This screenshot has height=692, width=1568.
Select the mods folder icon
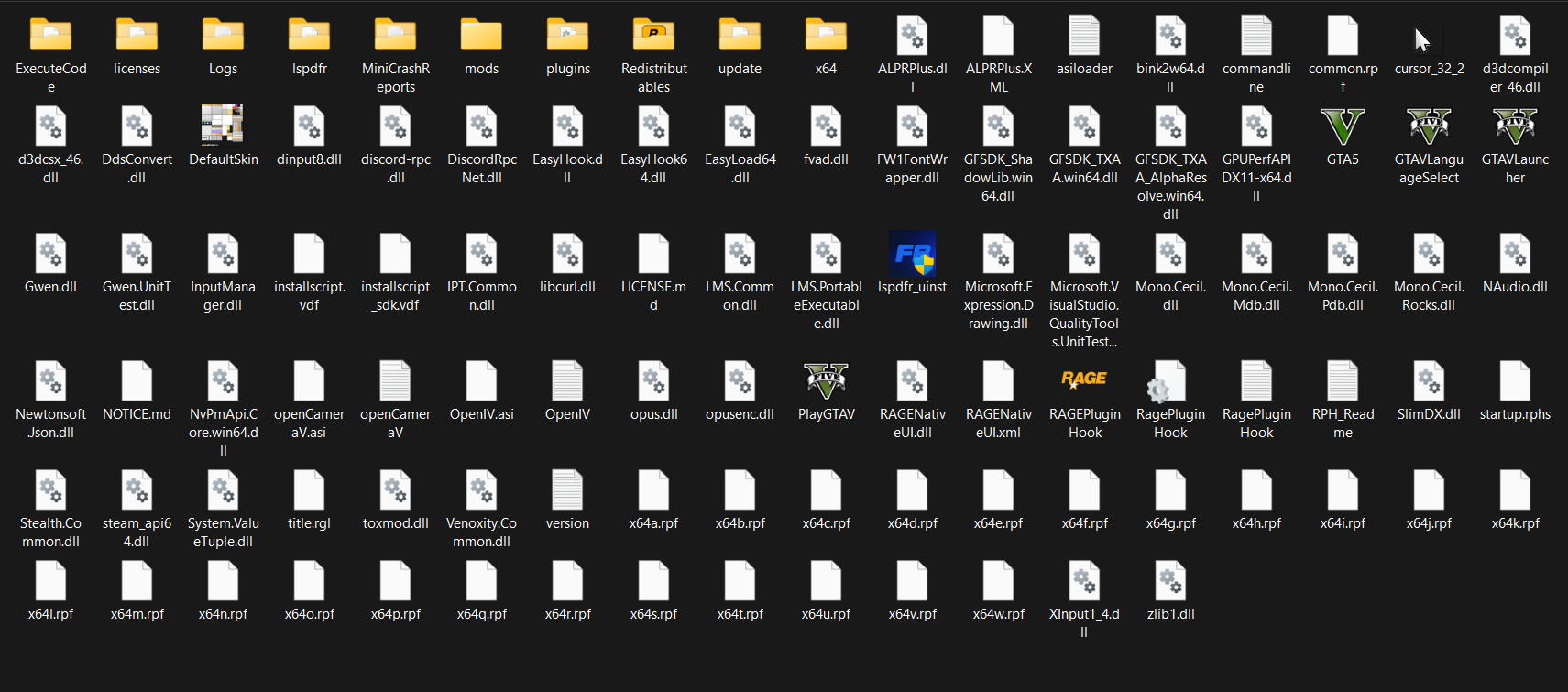482,35
